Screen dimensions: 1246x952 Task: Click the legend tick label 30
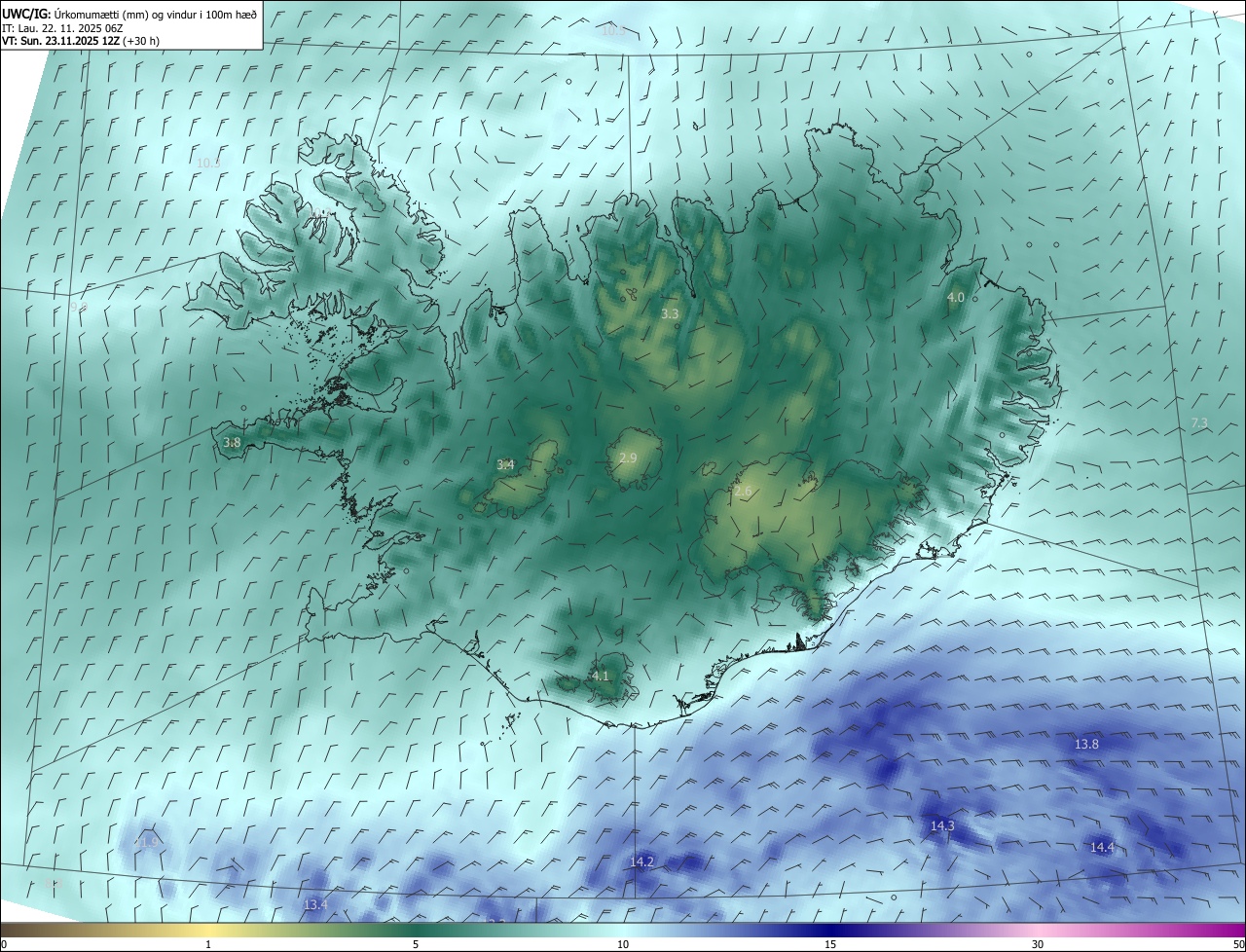click(x=1038, y=944)
